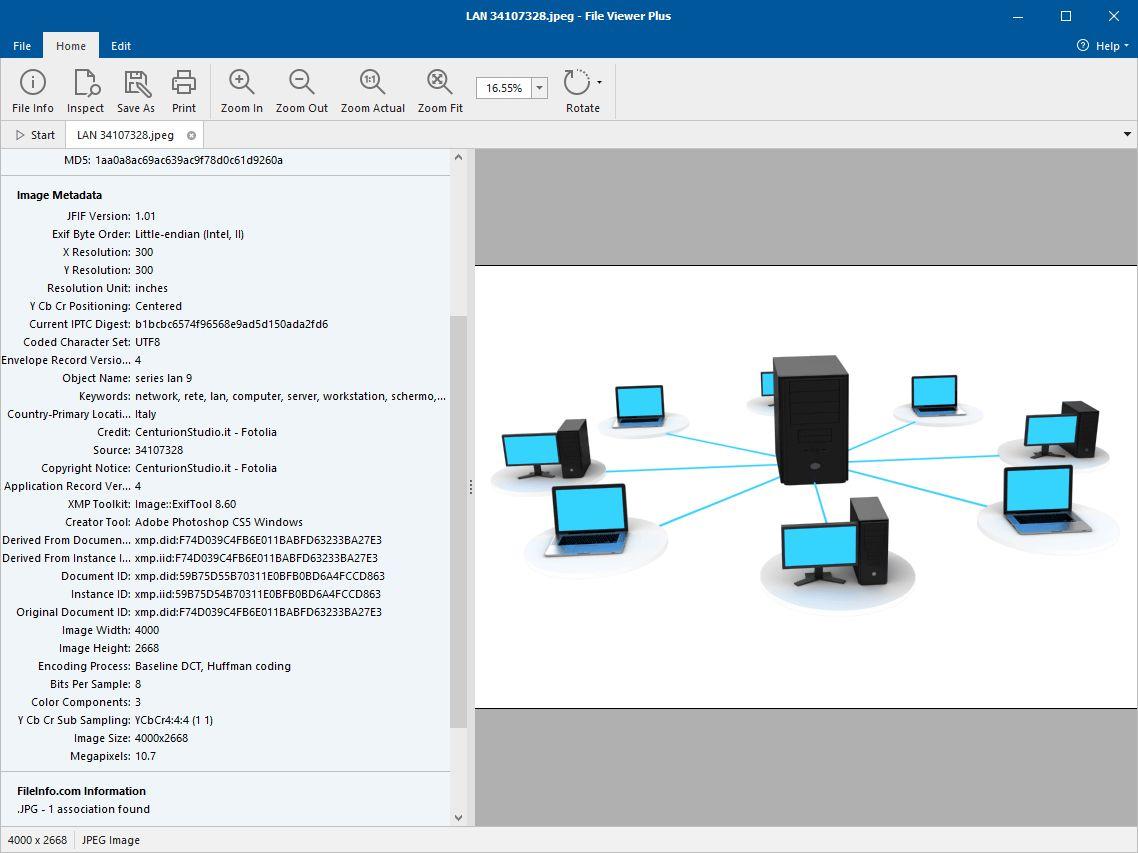Select the Keywords value text
1138x853 pixels.
point(290,396)
